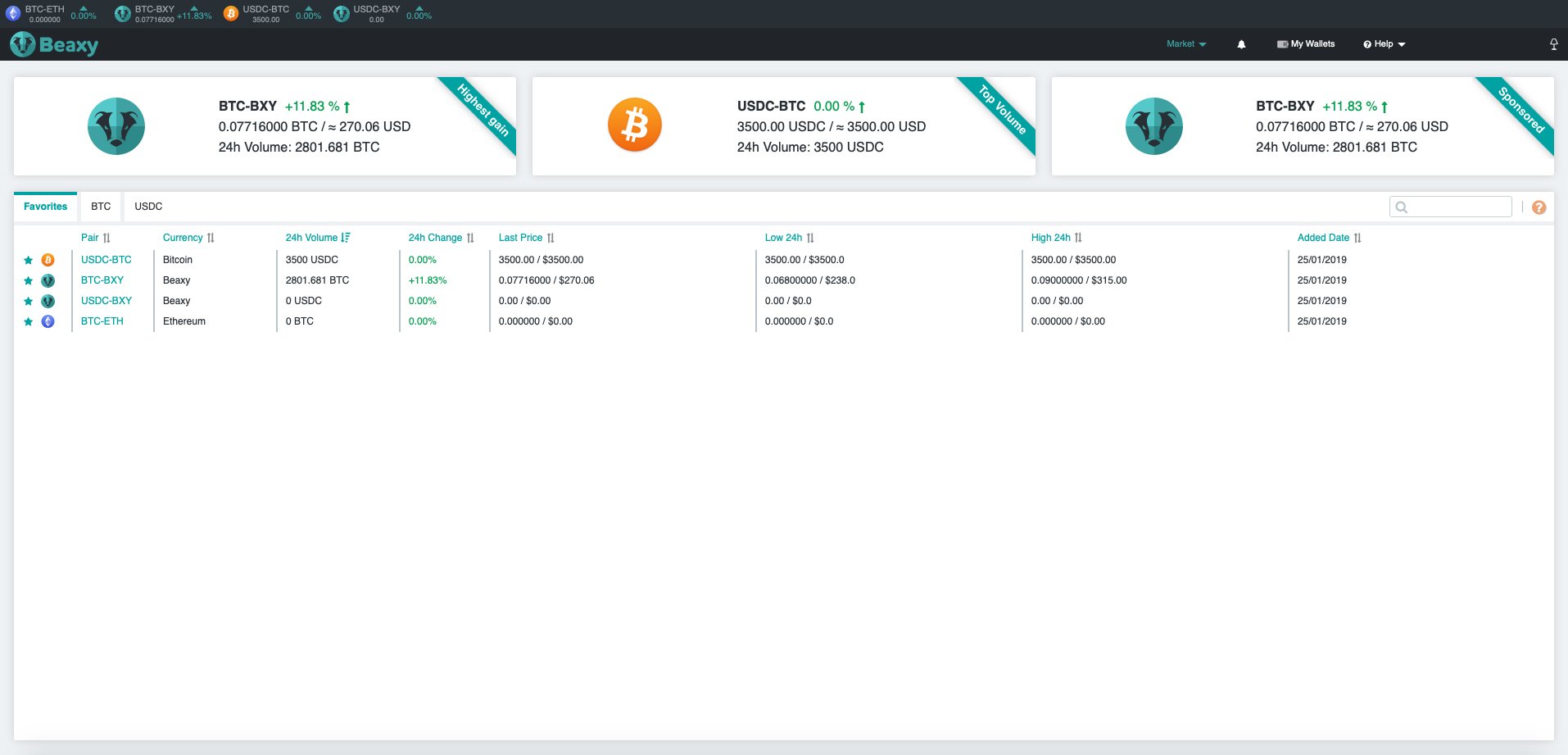
Task: Click the search magnifier icon
Action: pos(1402,207)
